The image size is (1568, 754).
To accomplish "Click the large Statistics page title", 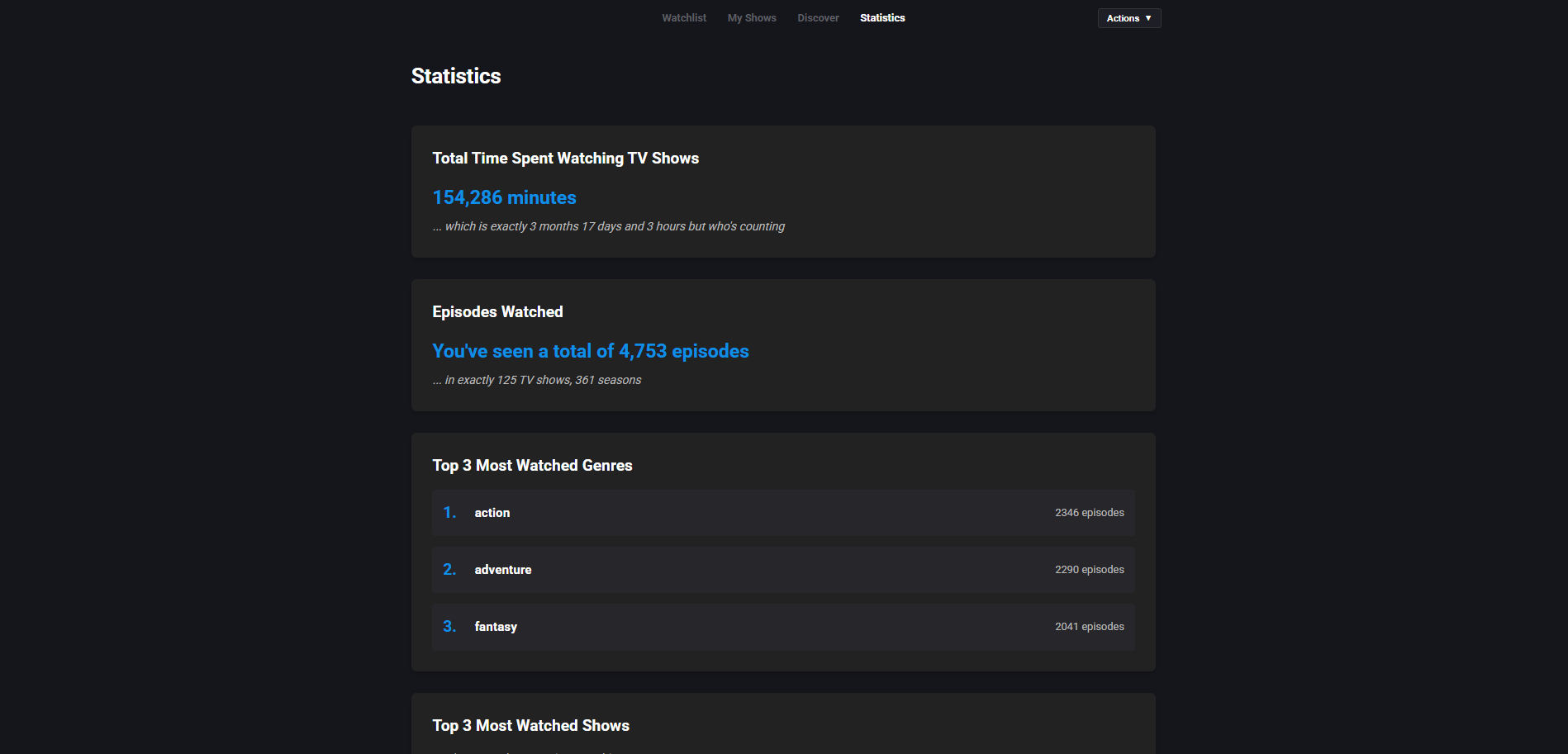I will 456,76.
